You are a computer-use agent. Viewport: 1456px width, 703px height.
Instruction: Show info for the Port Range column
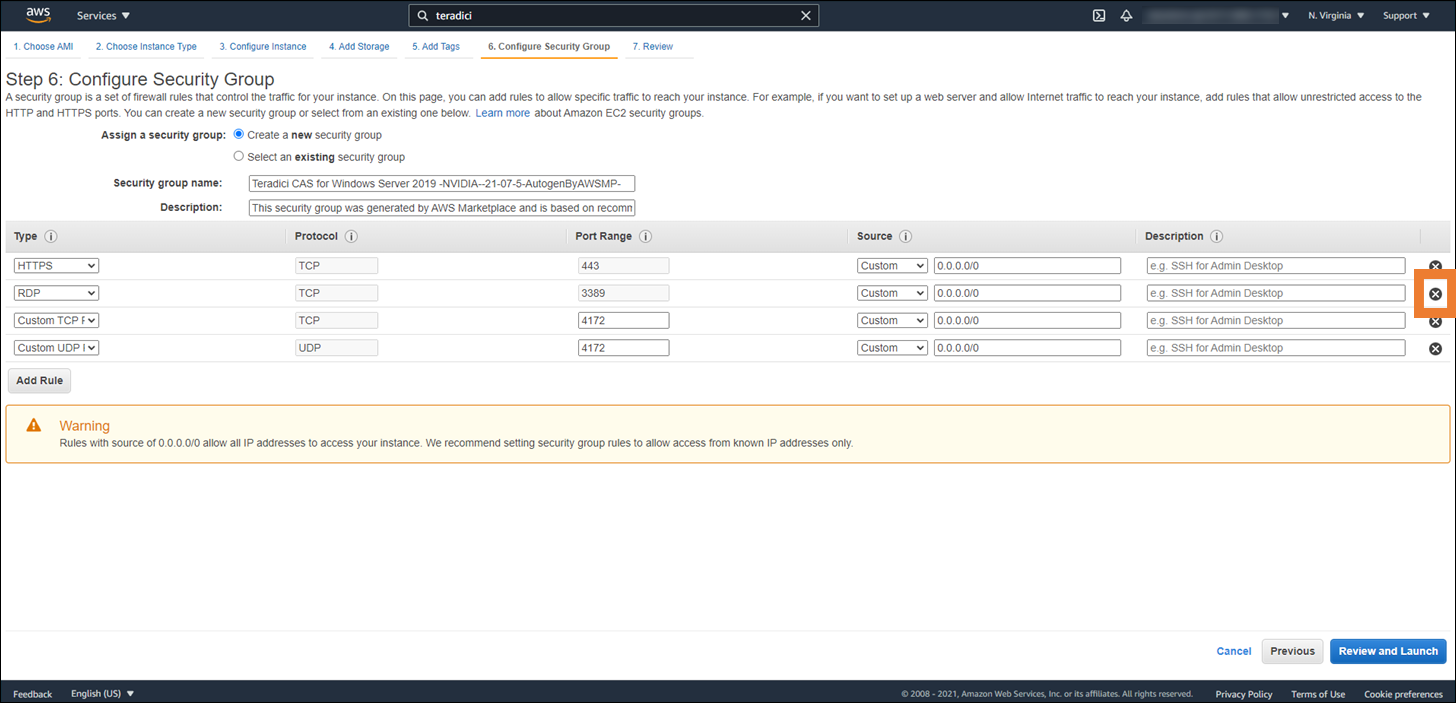pos(646,237)
